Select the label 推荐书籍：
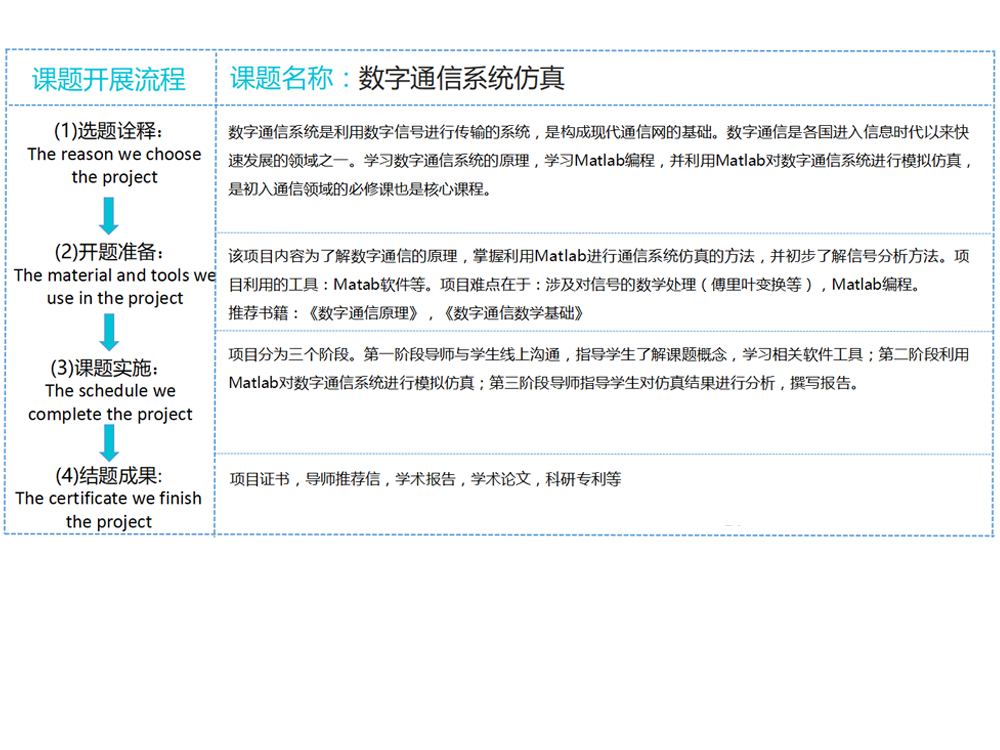The height and width of the screenshot is (750, 1000). click(265, 313)
